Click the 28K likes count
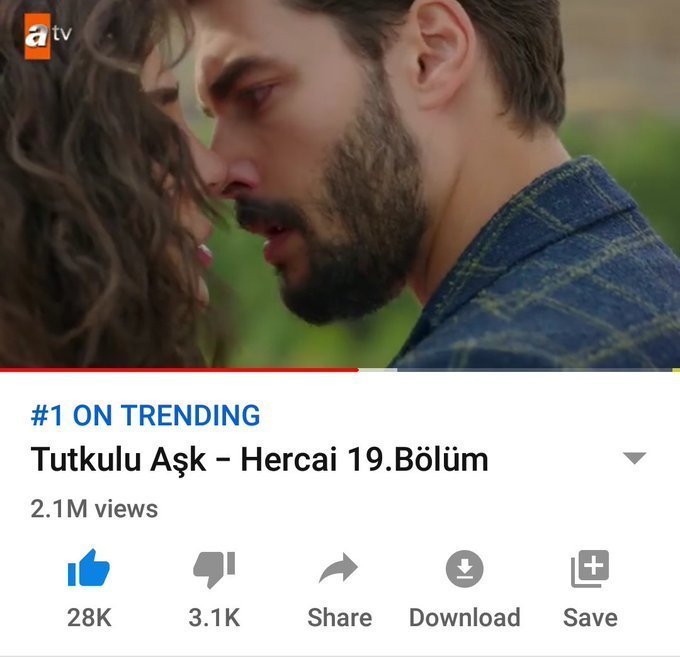 (89, 617)
